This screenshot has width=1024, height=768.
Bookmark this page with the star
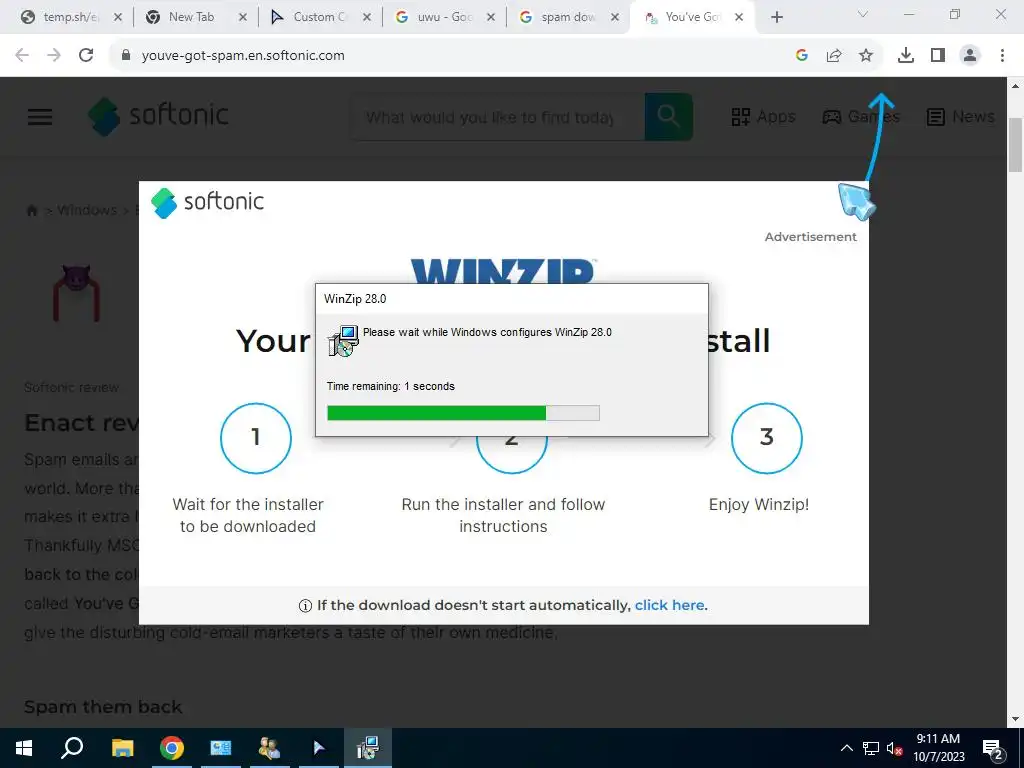(866, 56)
